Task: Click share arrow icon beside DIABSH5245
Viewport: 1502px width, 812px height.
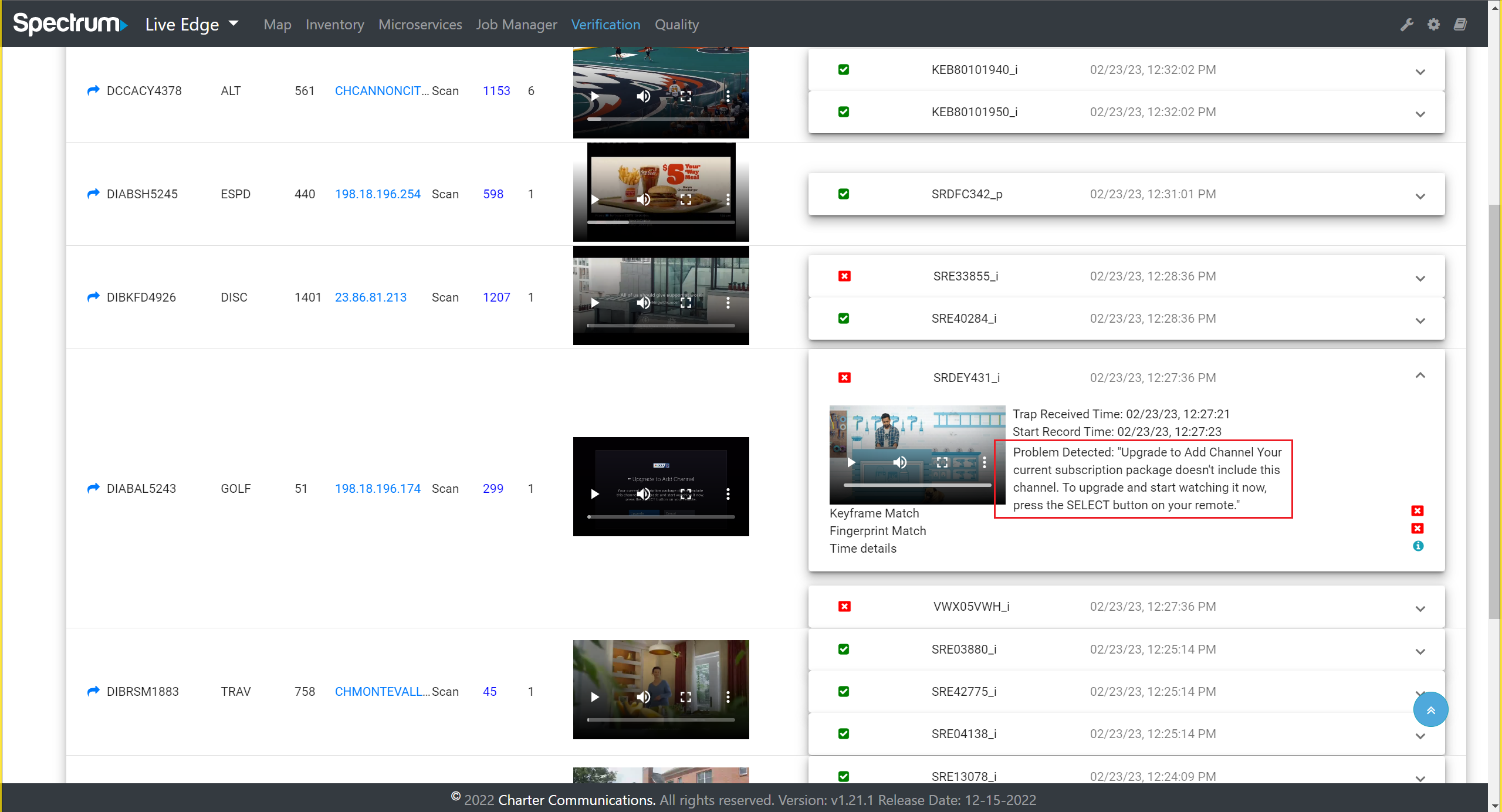Action: tap(93, 194)
